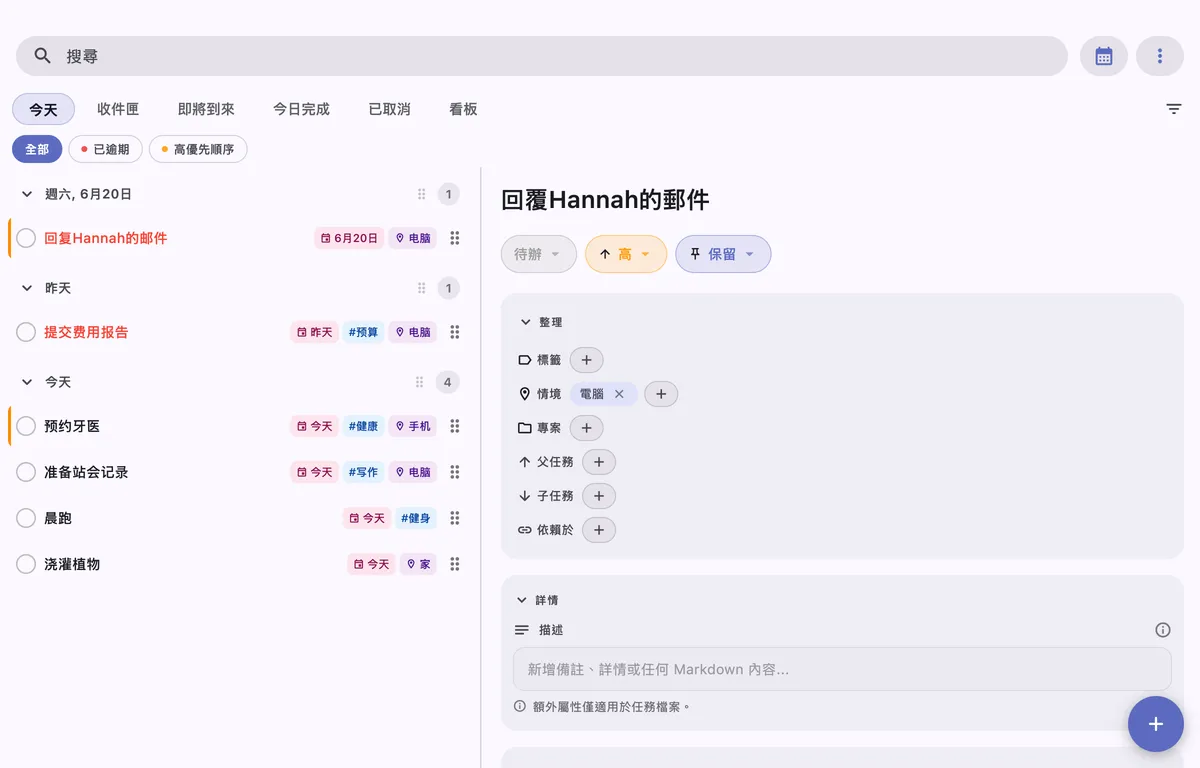1200x768 pixels.
Task: Click the title 回覆Hannah的郵件
Action: [x=605, y=200]
